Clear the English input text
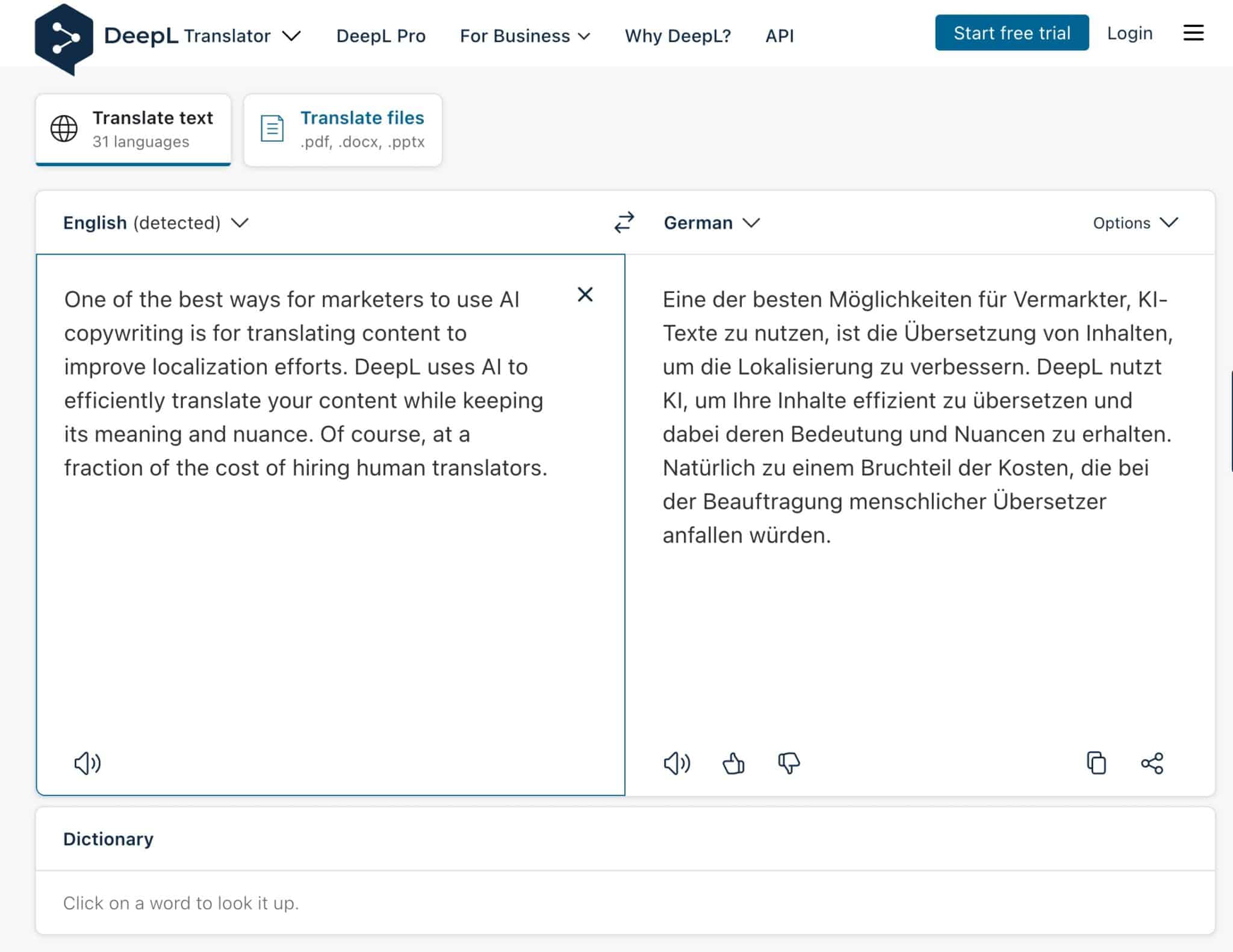Screen dimensions: 1233x952 (585, 295)
